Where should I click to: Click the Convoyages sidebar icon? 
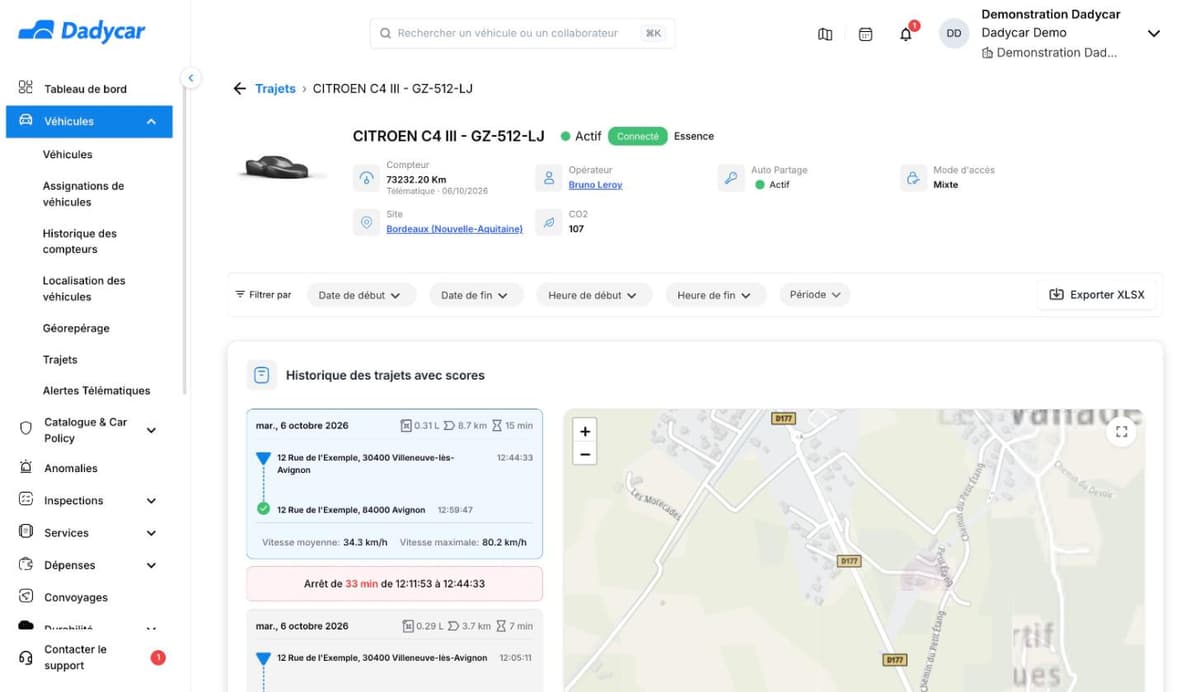tap(26, 597)
